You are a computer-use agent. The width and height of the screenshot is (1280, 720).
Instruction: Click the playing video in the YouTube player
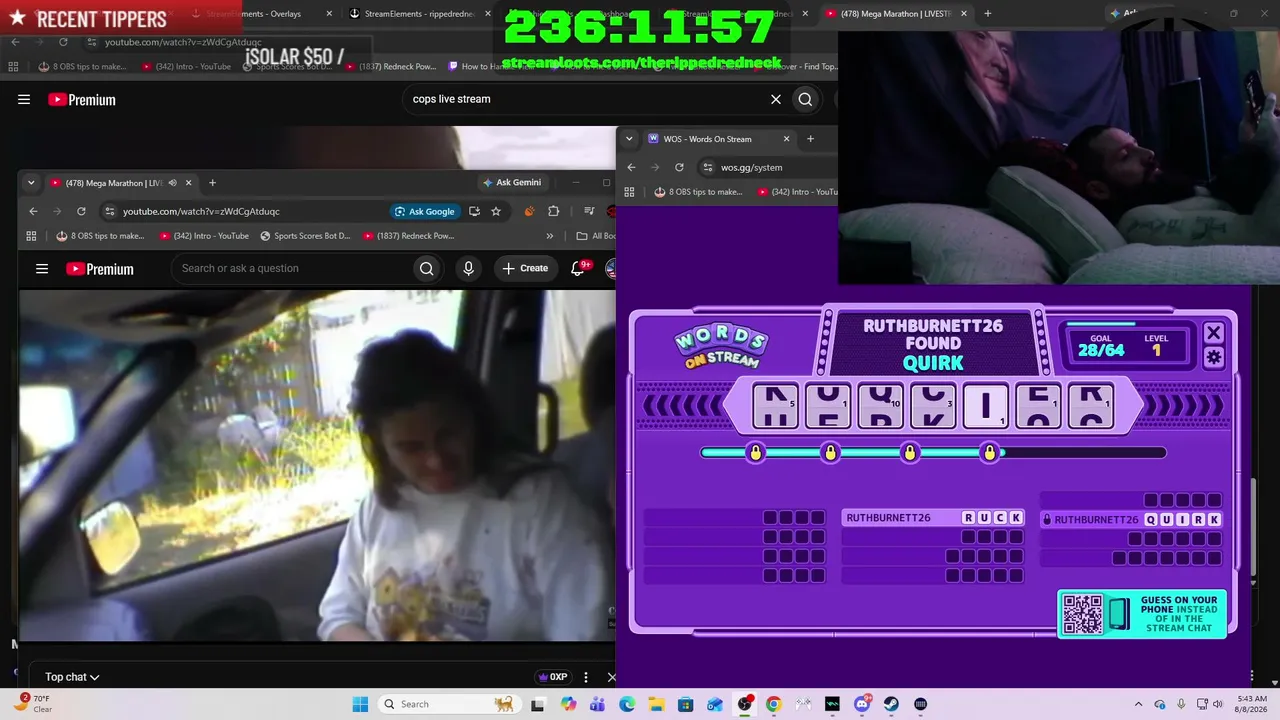coord(317,466)
